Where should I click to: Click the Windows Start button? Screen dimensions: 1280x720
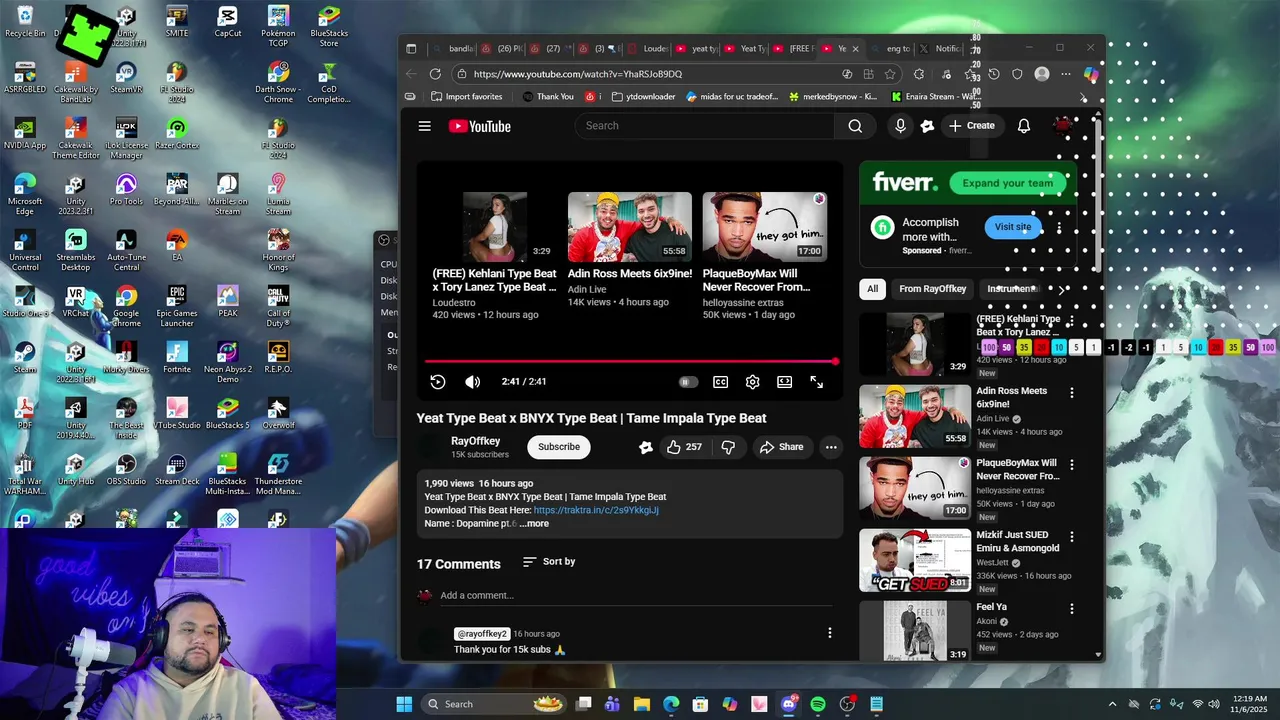[x=404, y=704]
